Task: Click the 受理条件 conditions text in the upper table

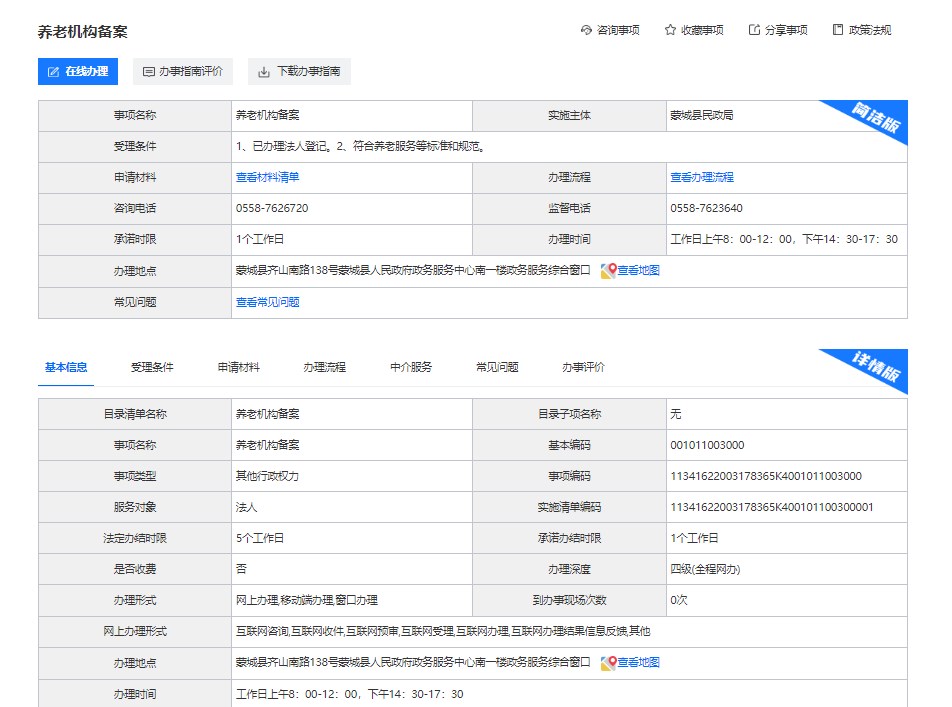Action: click(x=361, y=146)
